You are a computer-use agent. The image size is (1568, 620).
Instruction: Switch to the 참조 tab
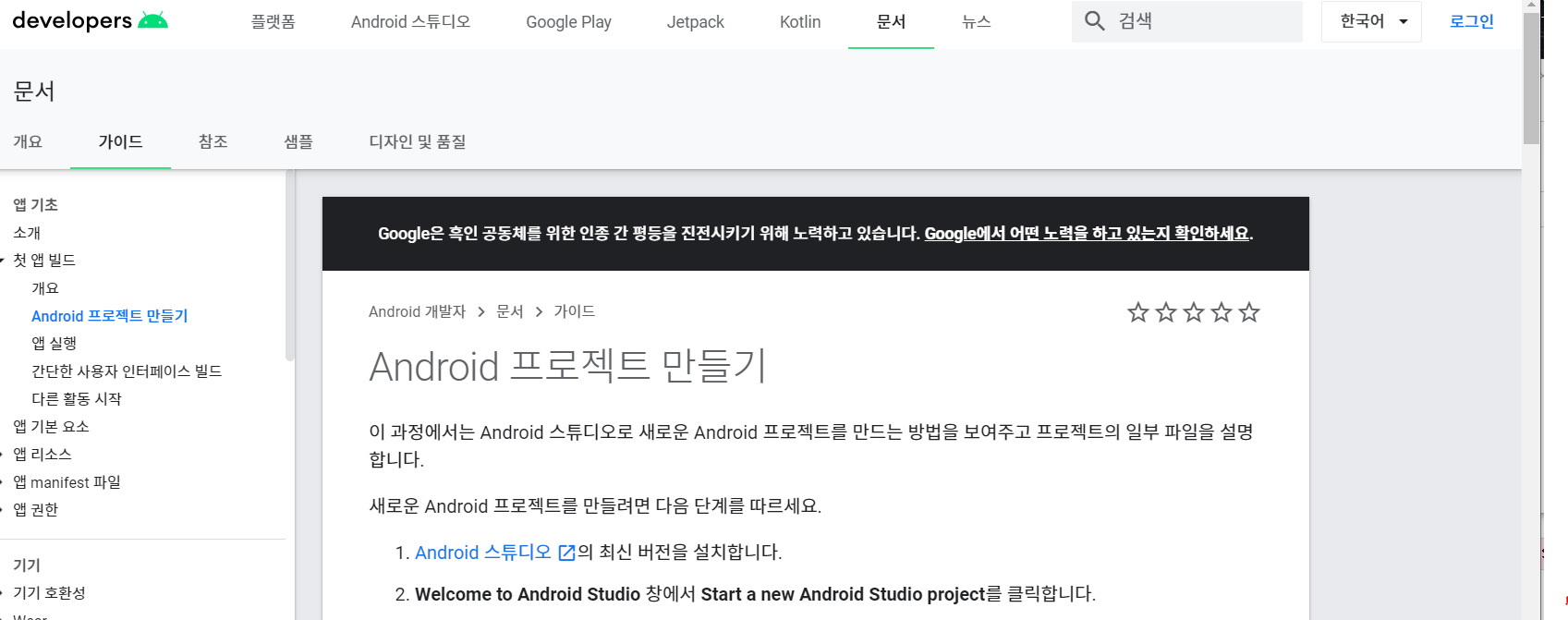tap(213, 141)
